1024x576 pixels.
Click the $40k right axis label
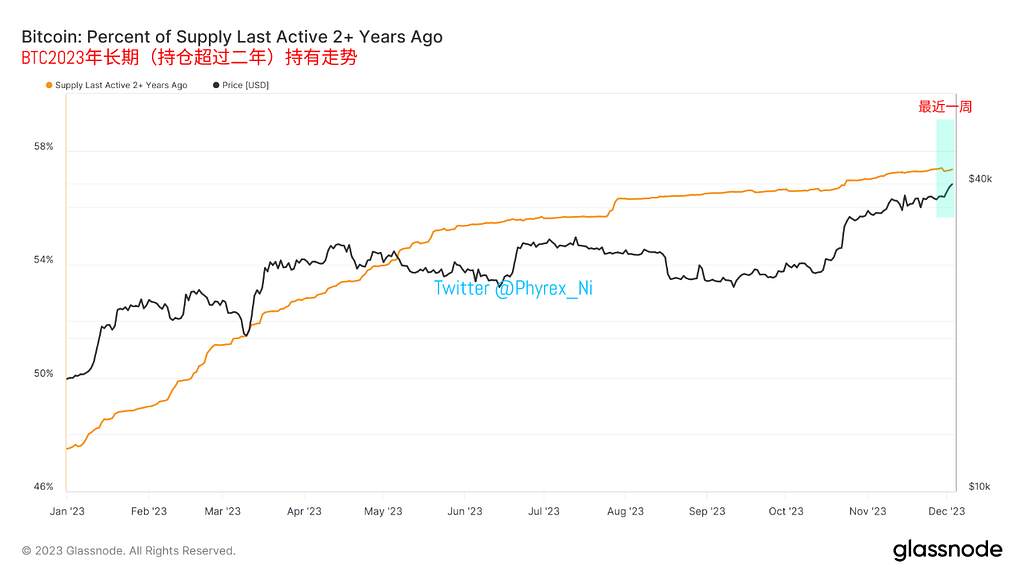pos(980,178)
